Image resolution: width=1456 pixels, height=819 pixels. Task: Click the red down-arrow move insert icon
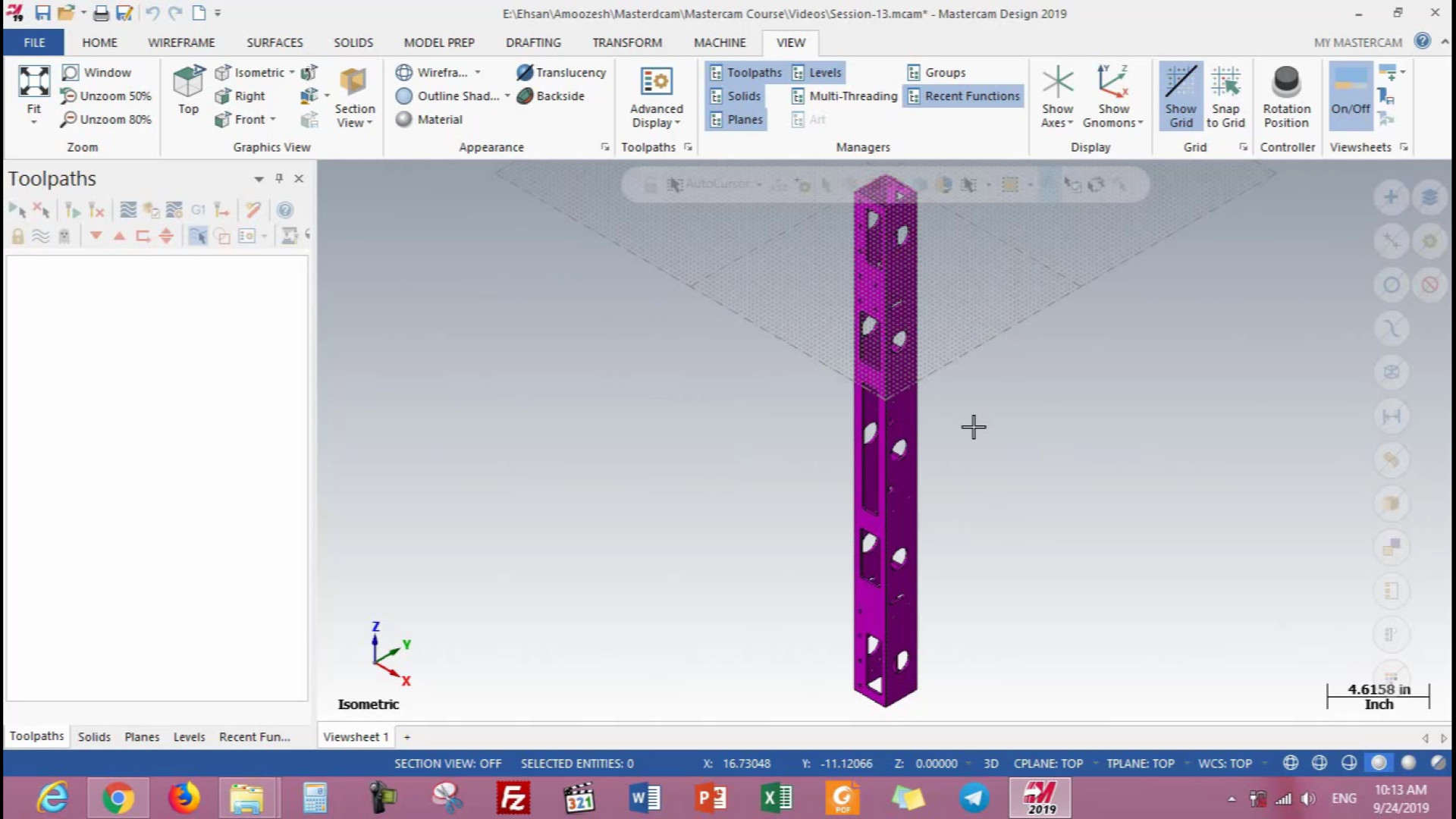pyautogui.click(x=96, y=236)
